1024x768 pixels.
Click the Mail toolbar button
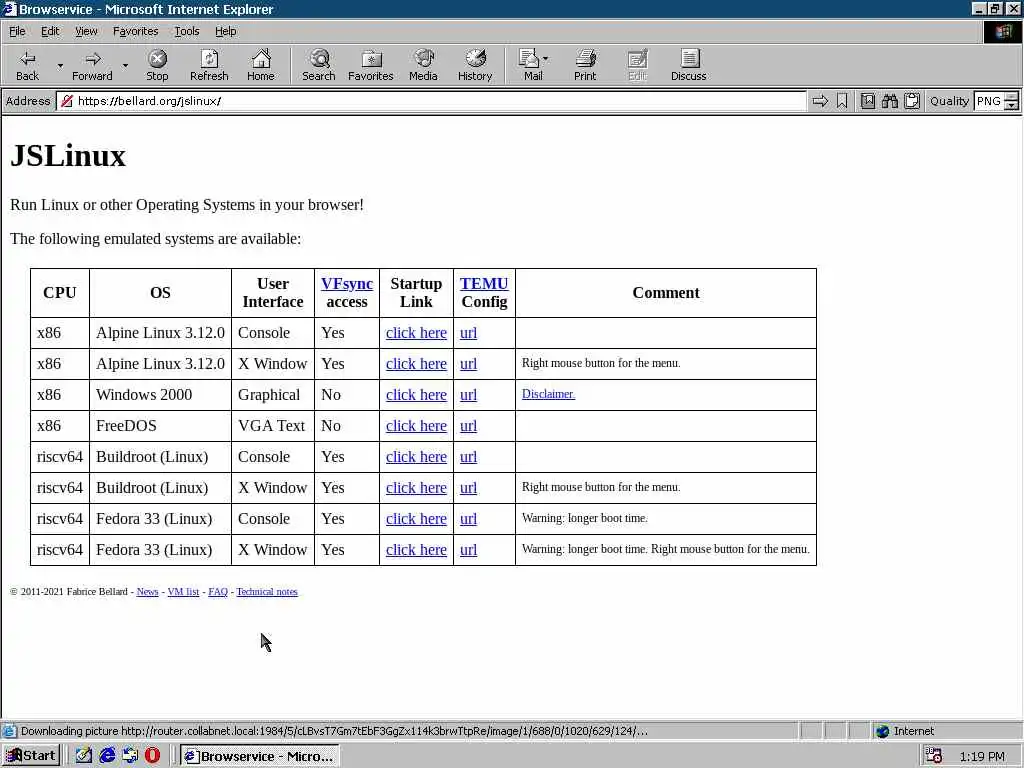(533, 65)
